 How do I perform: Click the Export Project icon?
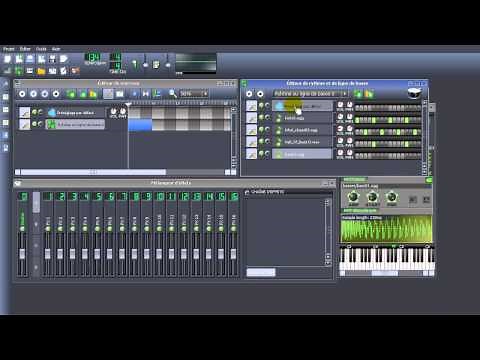[x=64, y=59]
